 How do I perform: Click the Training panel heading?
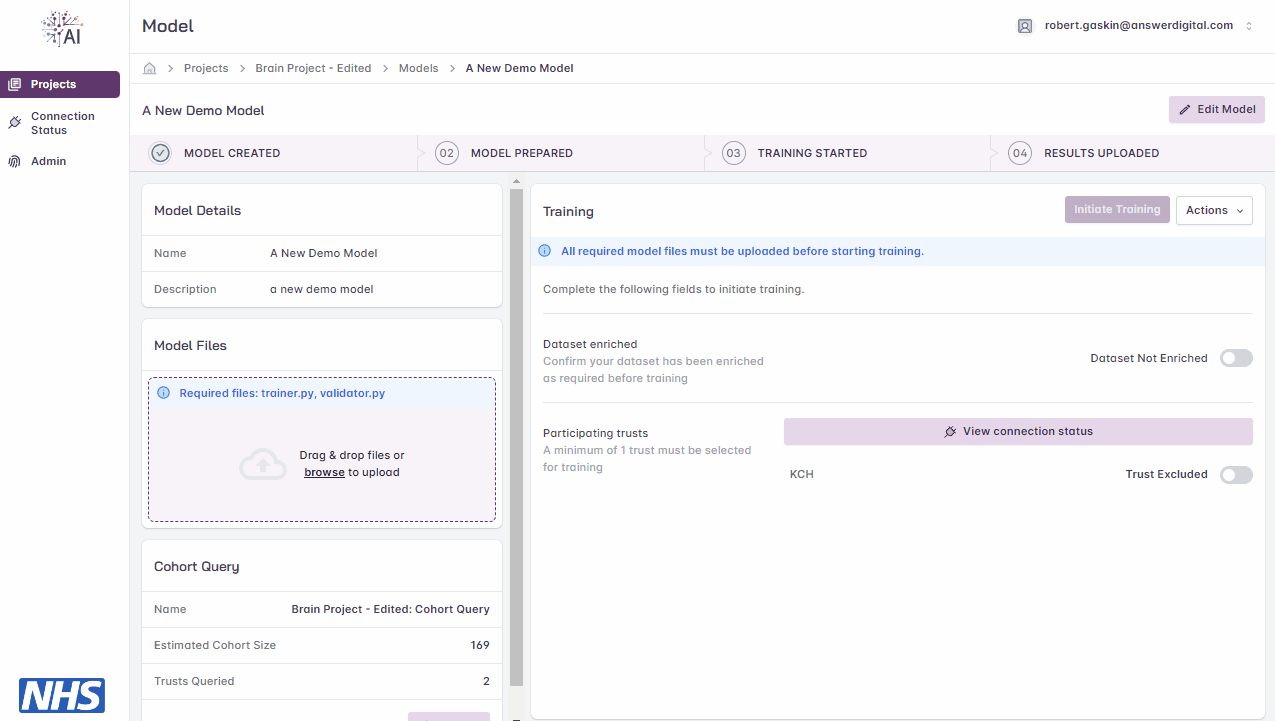point(568,211)
